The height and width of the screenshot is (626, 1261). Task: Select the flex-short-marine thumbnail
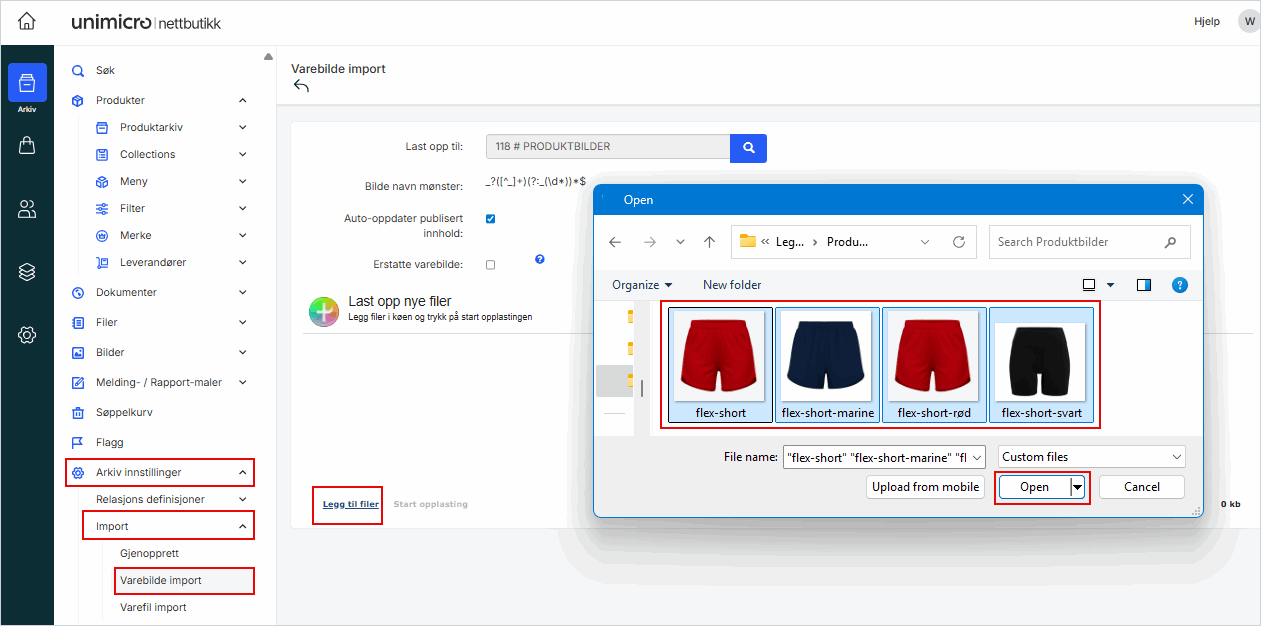(x=827, y=365)
